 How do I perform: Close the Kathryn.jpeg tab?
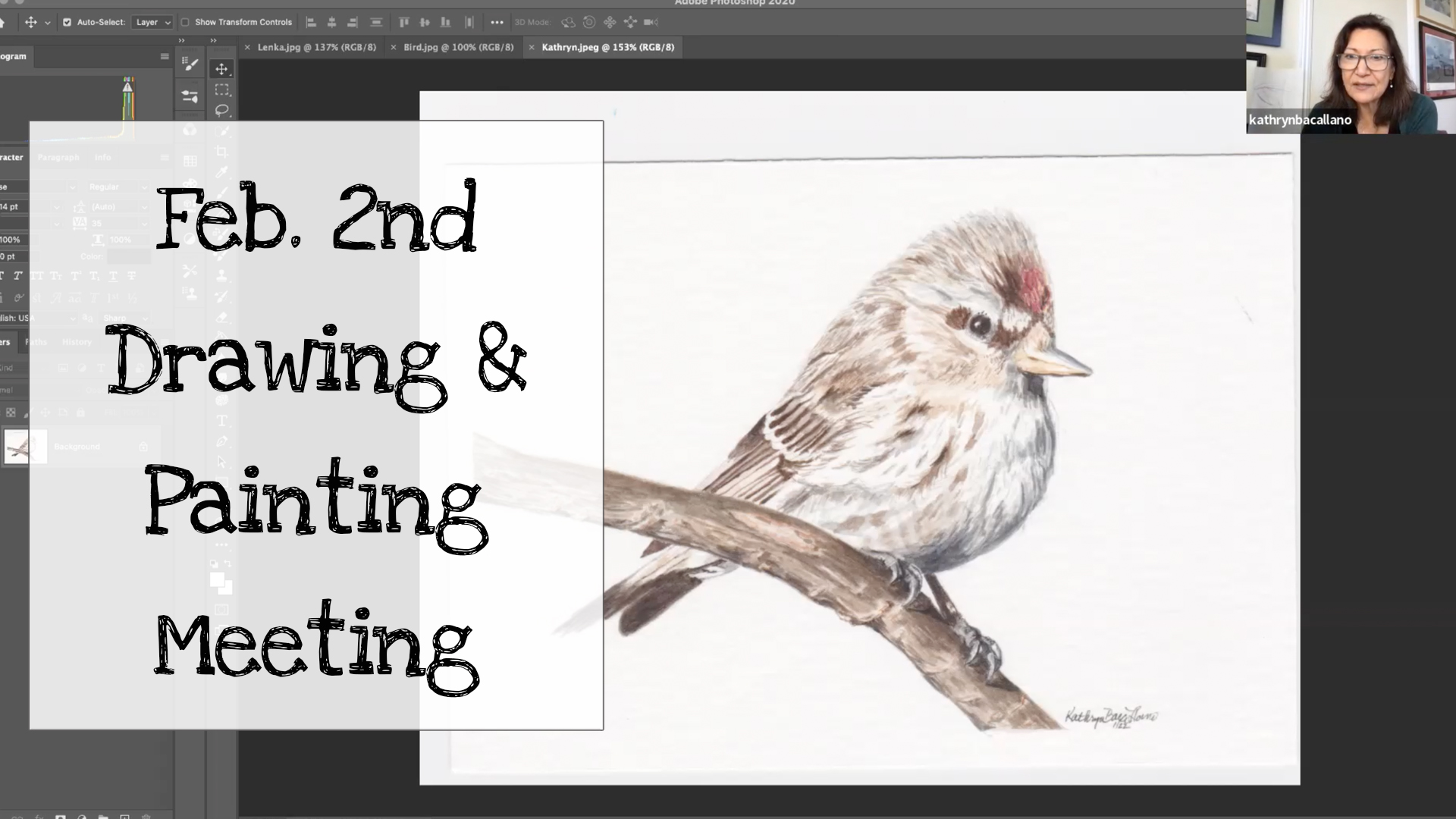coord(532,47)
